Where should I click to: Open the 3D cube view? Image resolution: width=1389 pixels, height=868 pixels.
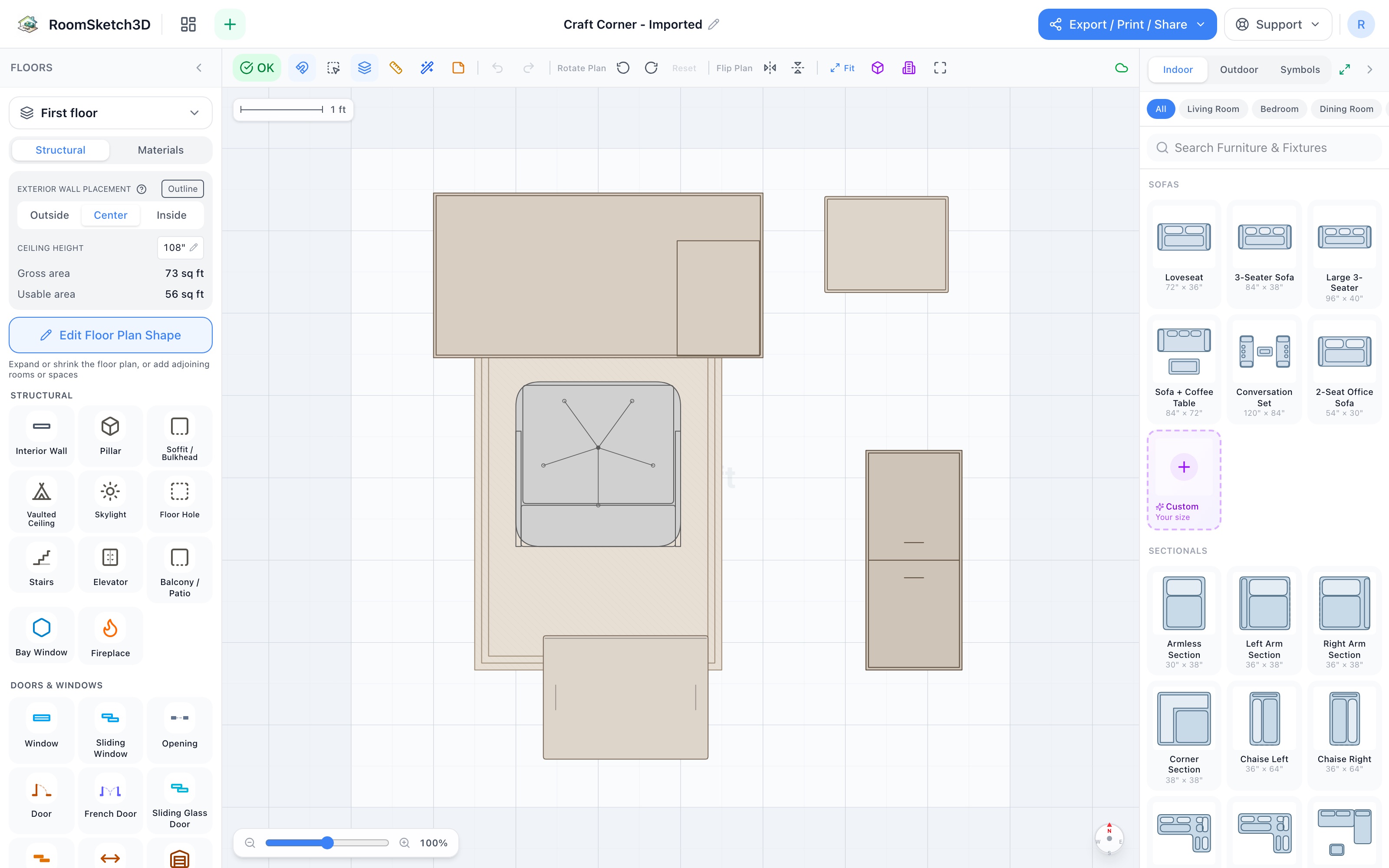[878, 68]
